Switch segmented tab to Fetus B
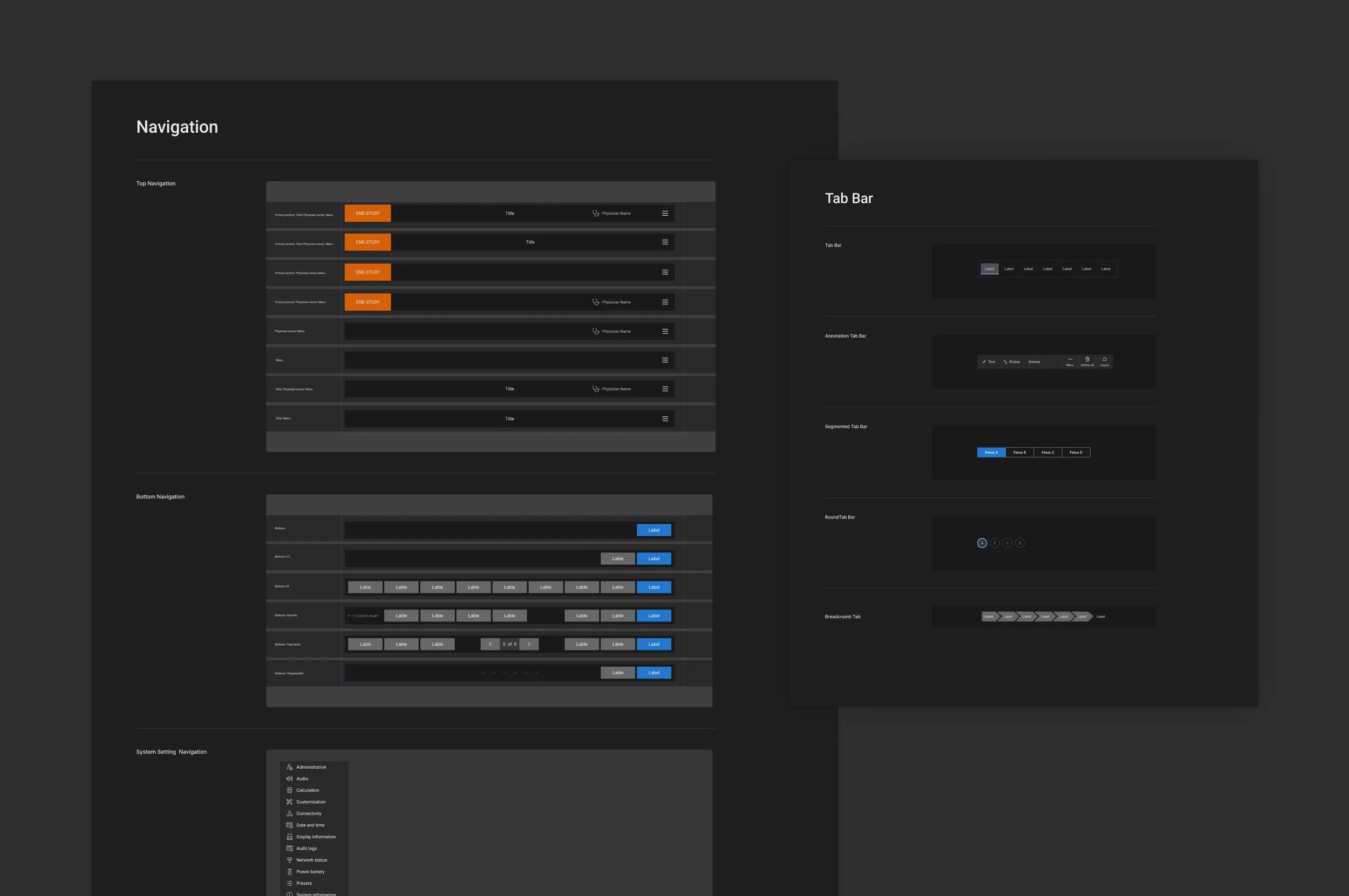1349x896 pixels. tap(1019, 453)
